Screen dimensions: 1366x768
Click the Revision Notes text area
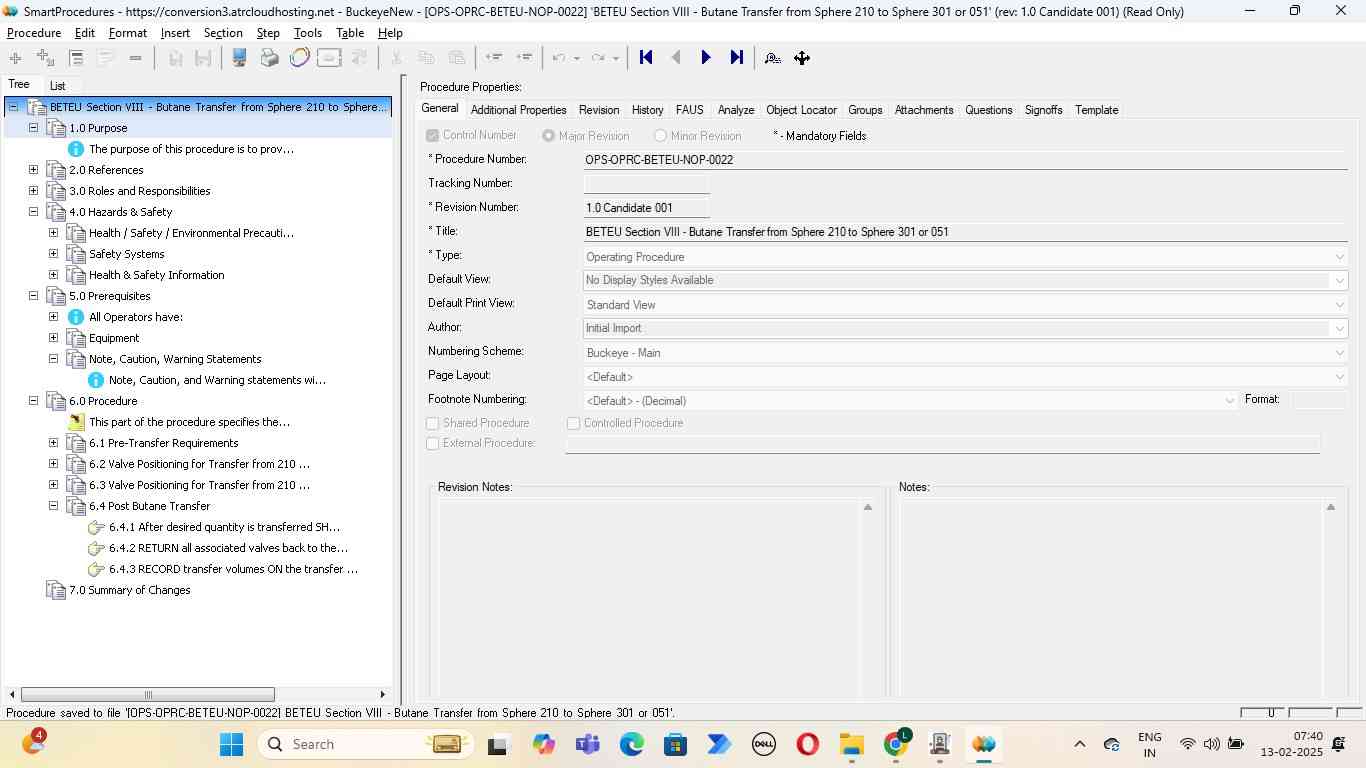pos(650,598)
